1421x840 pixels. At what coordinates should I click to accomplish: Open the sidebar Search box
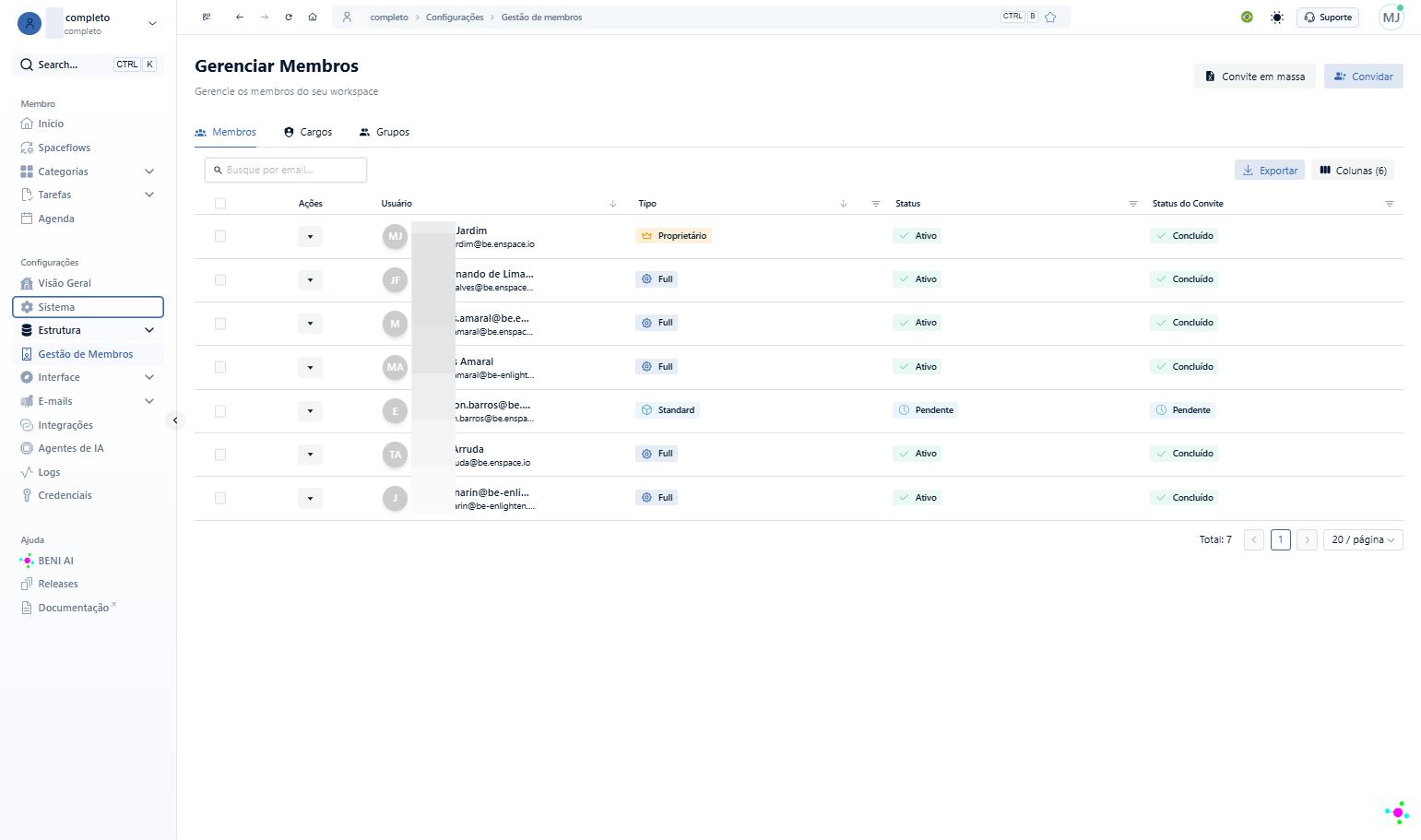click(88, 65)
